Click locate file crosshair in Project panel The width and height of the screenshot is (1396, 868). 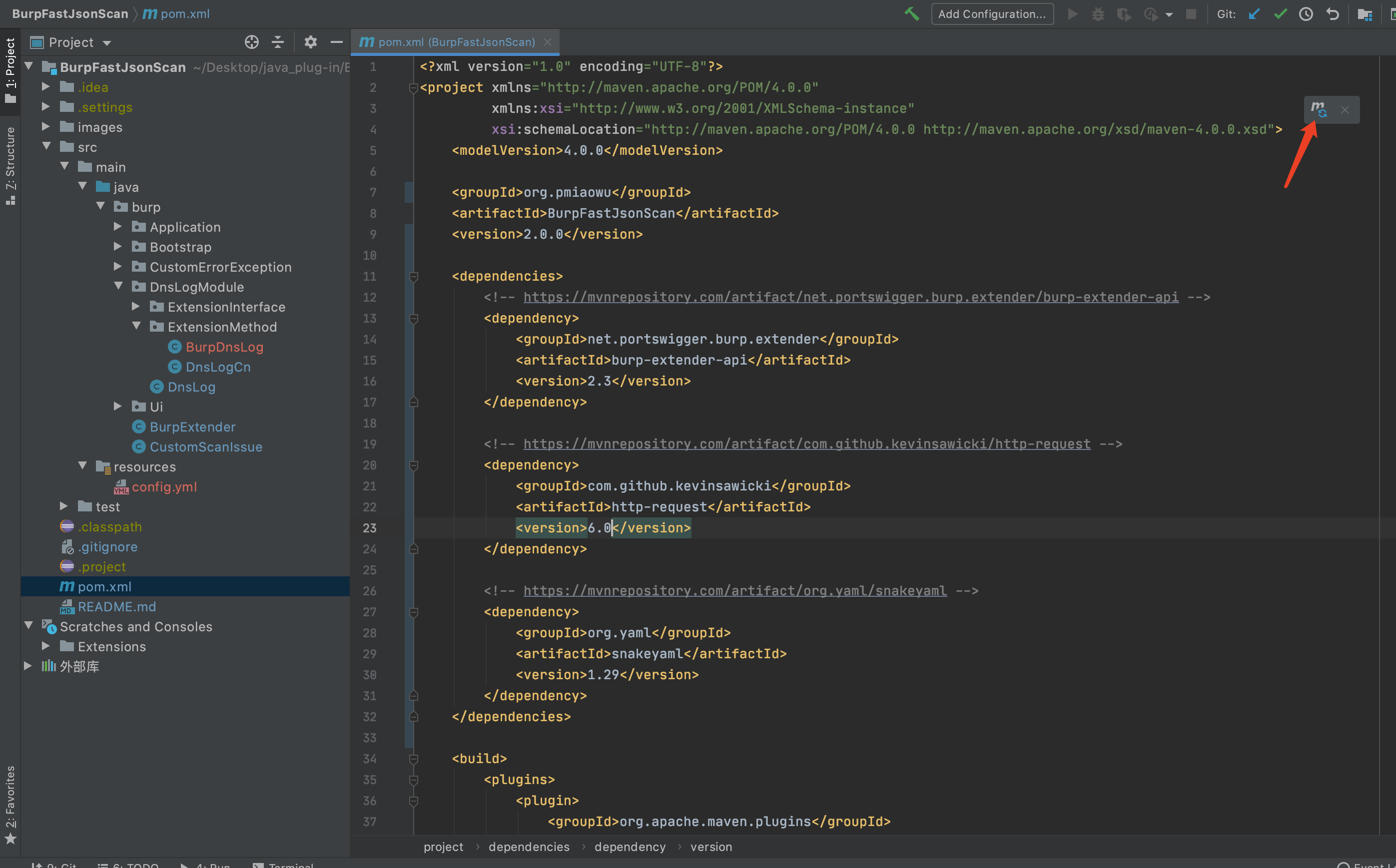(x=251, y=42)
